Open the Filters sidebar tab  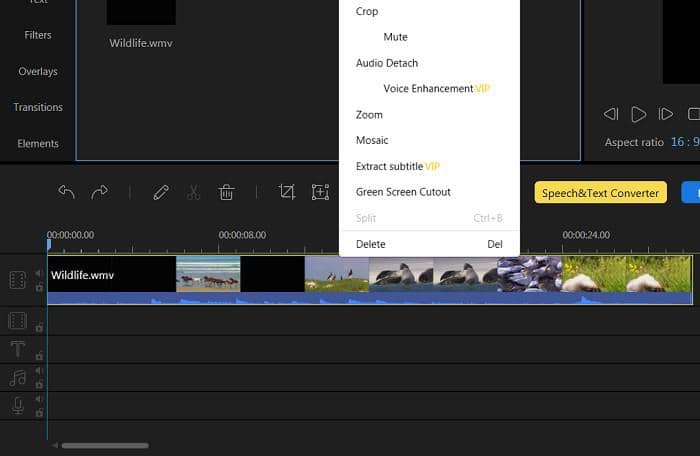tap(38, 35)
